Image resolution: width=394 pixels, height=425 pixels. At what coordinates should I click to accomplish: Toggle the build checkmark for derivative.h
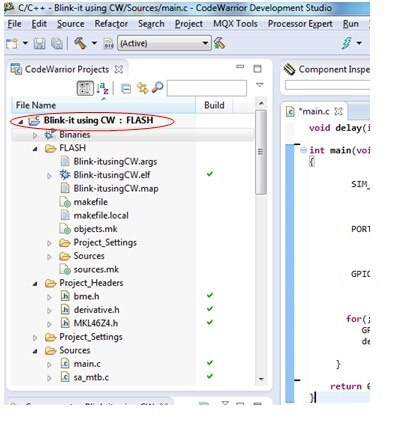coord(210,309)
